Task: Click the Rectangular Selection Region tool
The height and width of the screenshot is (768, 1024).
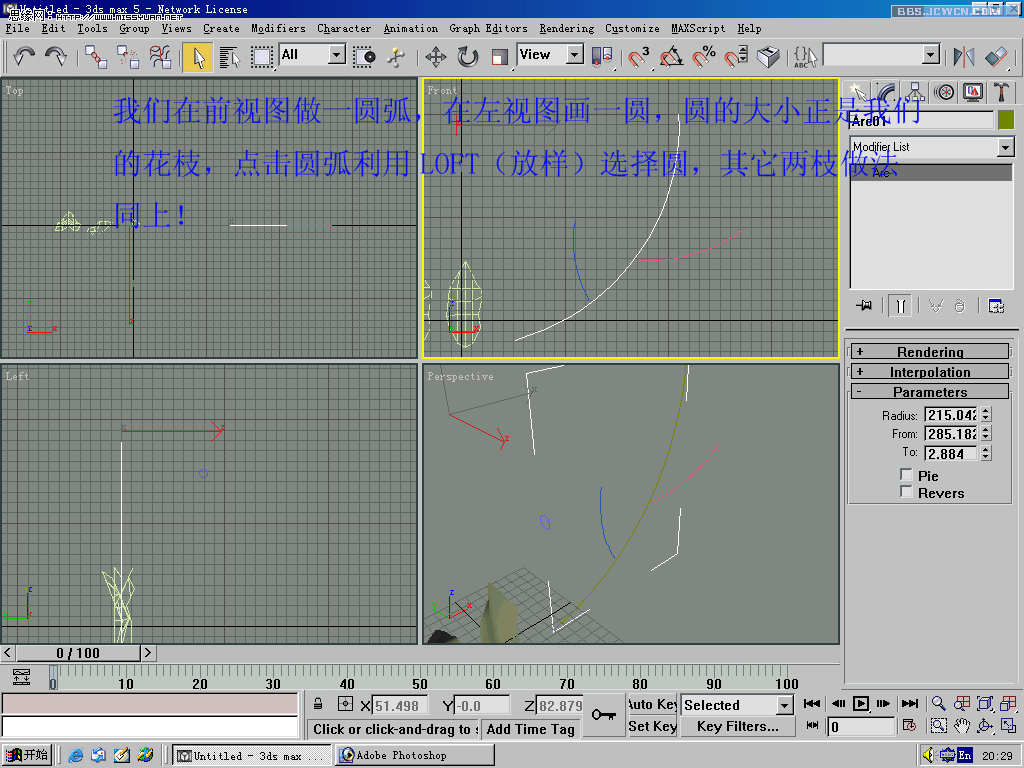Action: click(x=261, y=57)
